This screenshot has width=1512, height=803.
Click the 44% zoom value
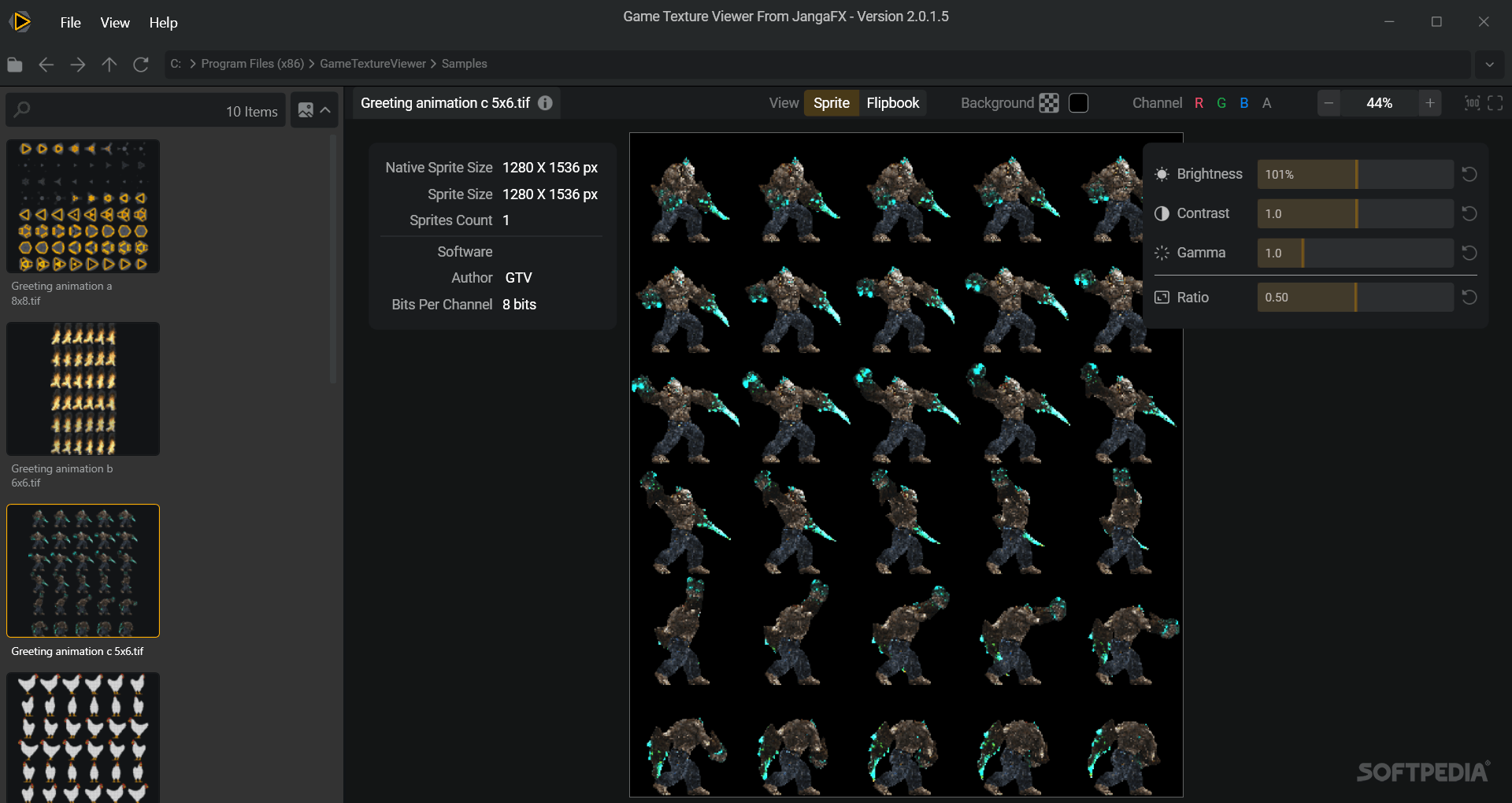pyautogui.click(x=1379, y=103)
